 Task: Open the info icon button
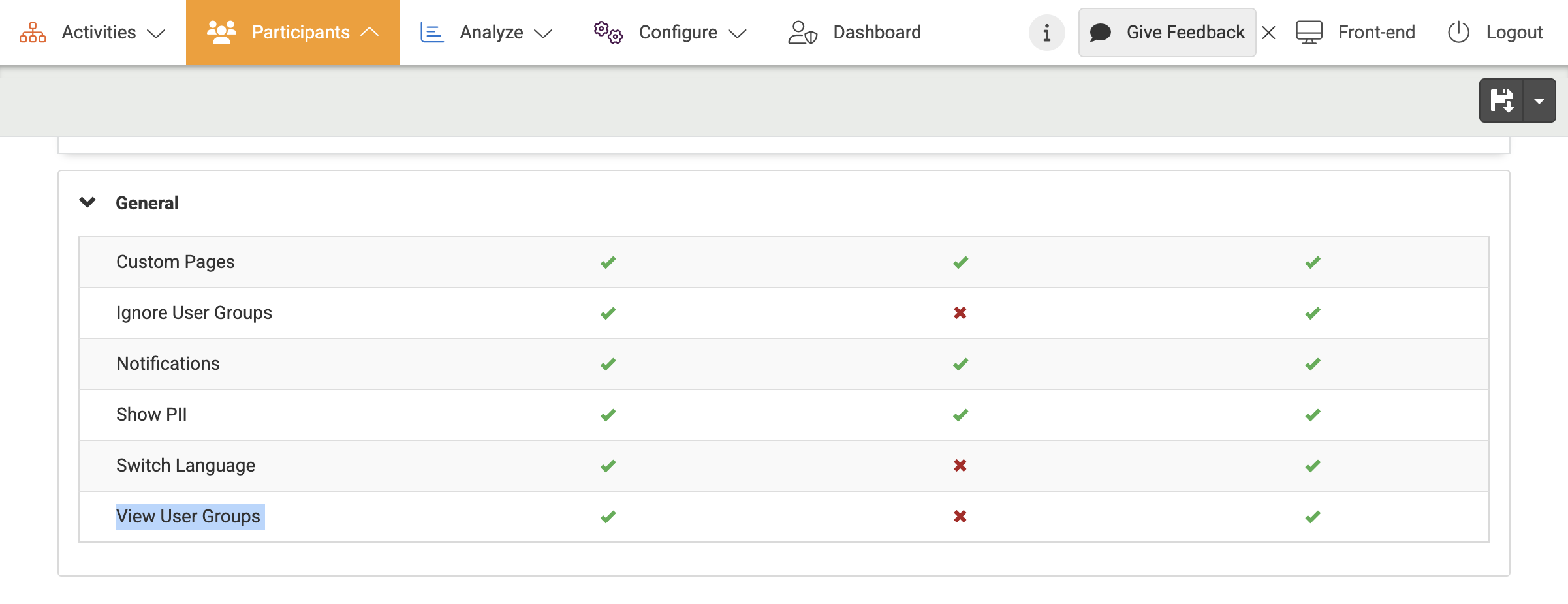(x=1046, y=33)
